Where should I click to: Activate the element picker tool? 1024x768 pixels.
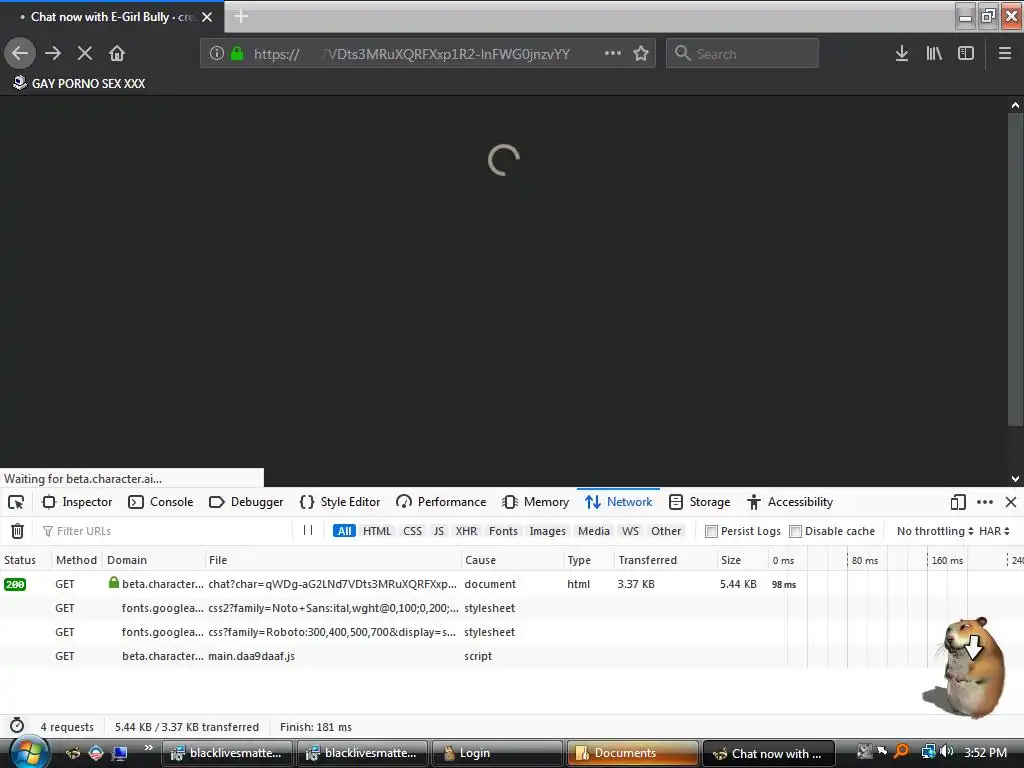[16, 502]
